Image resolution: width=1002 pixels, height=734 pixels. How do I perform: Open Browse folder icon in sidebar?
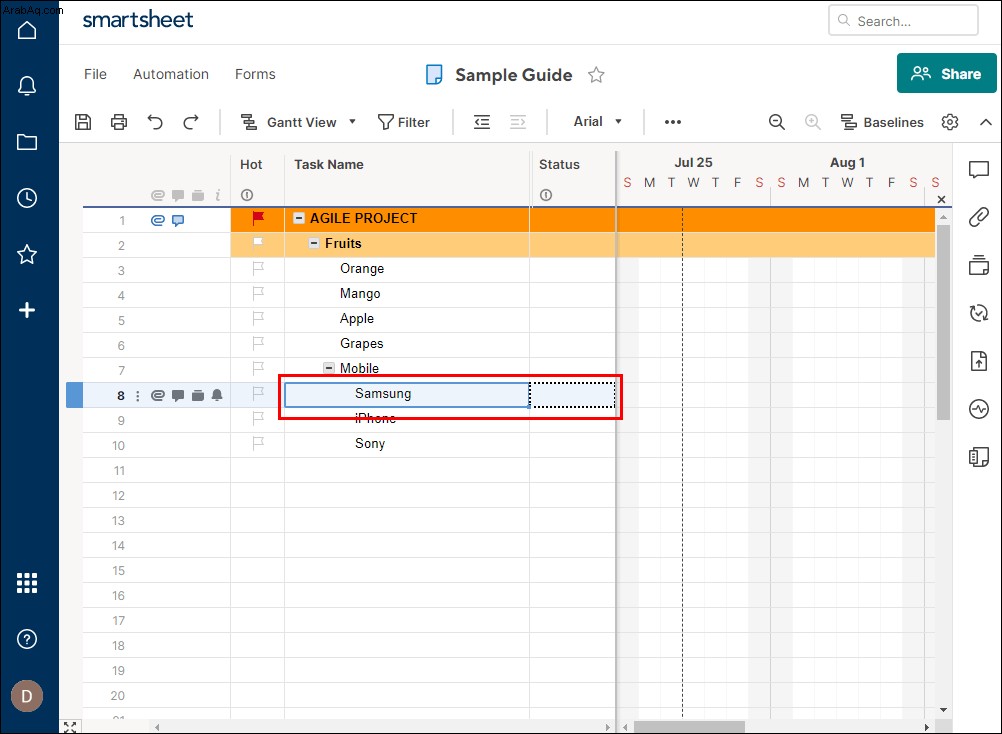tap(27, 141)
